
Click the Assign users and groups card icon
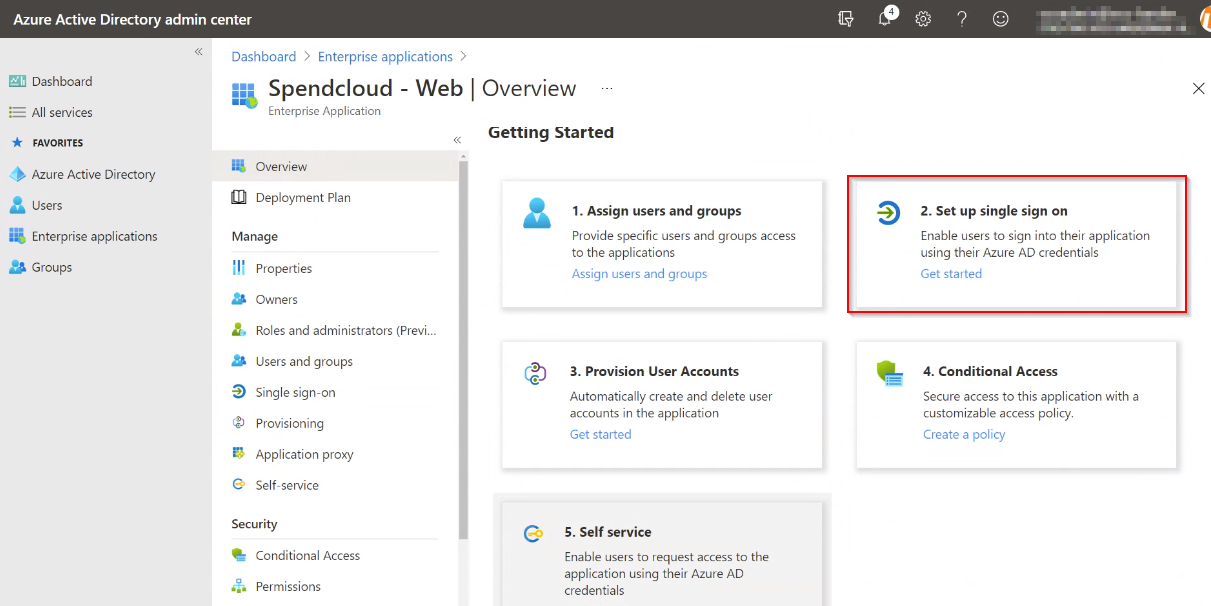pyautogui.click(x=537, y=213)
